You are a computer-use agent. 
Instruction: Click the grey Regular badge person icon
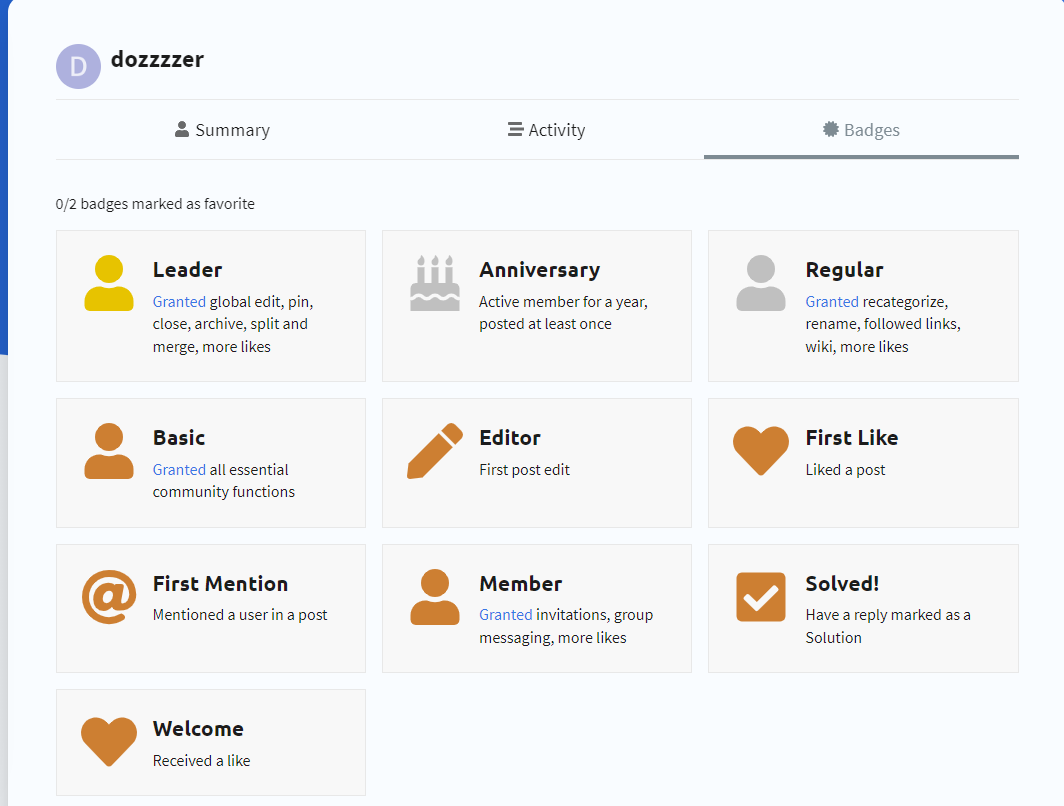(x=761, y=283)
